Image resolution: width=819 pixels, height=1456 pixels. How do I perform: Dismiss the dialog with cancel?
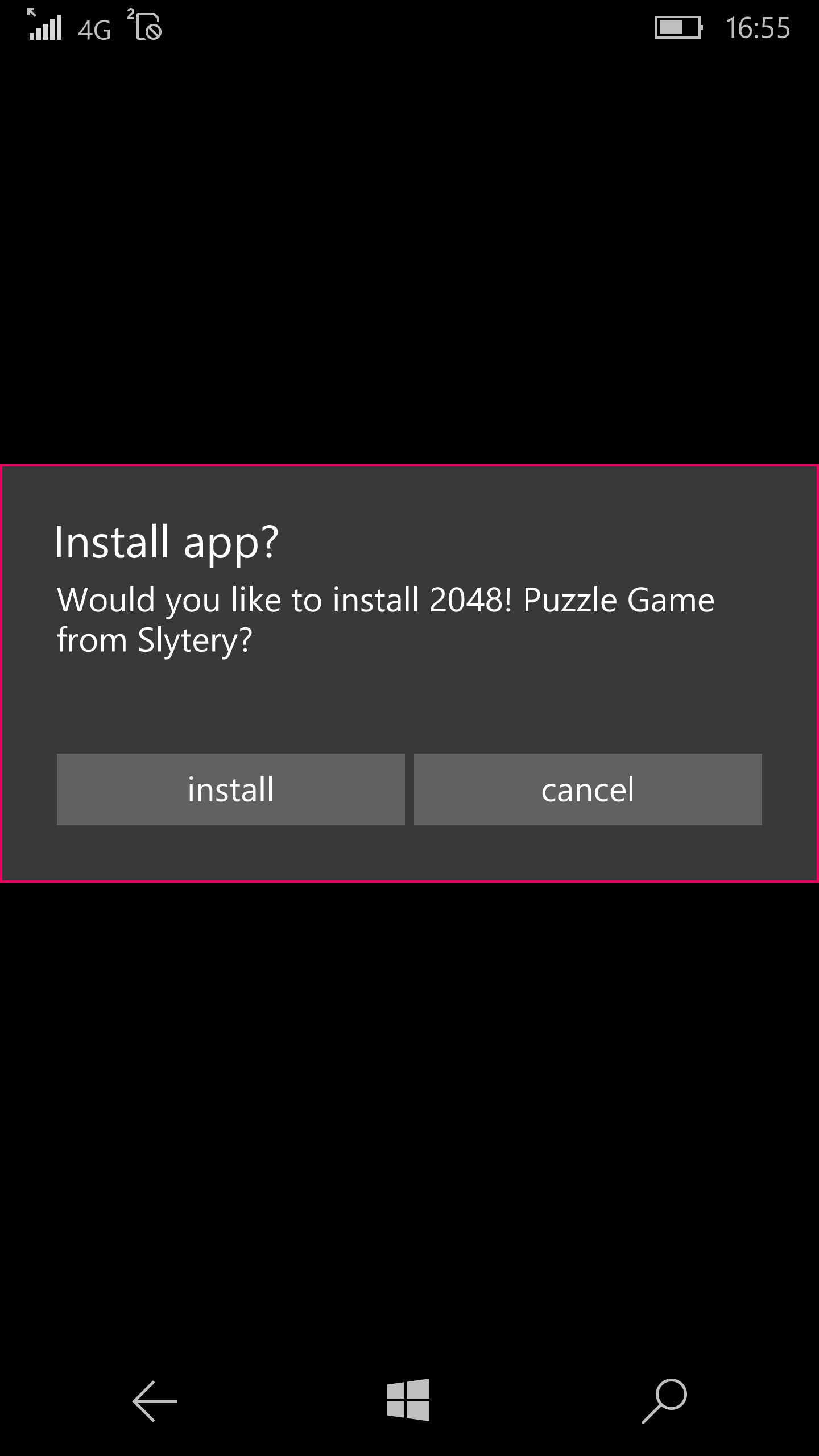tap(588, 789)
